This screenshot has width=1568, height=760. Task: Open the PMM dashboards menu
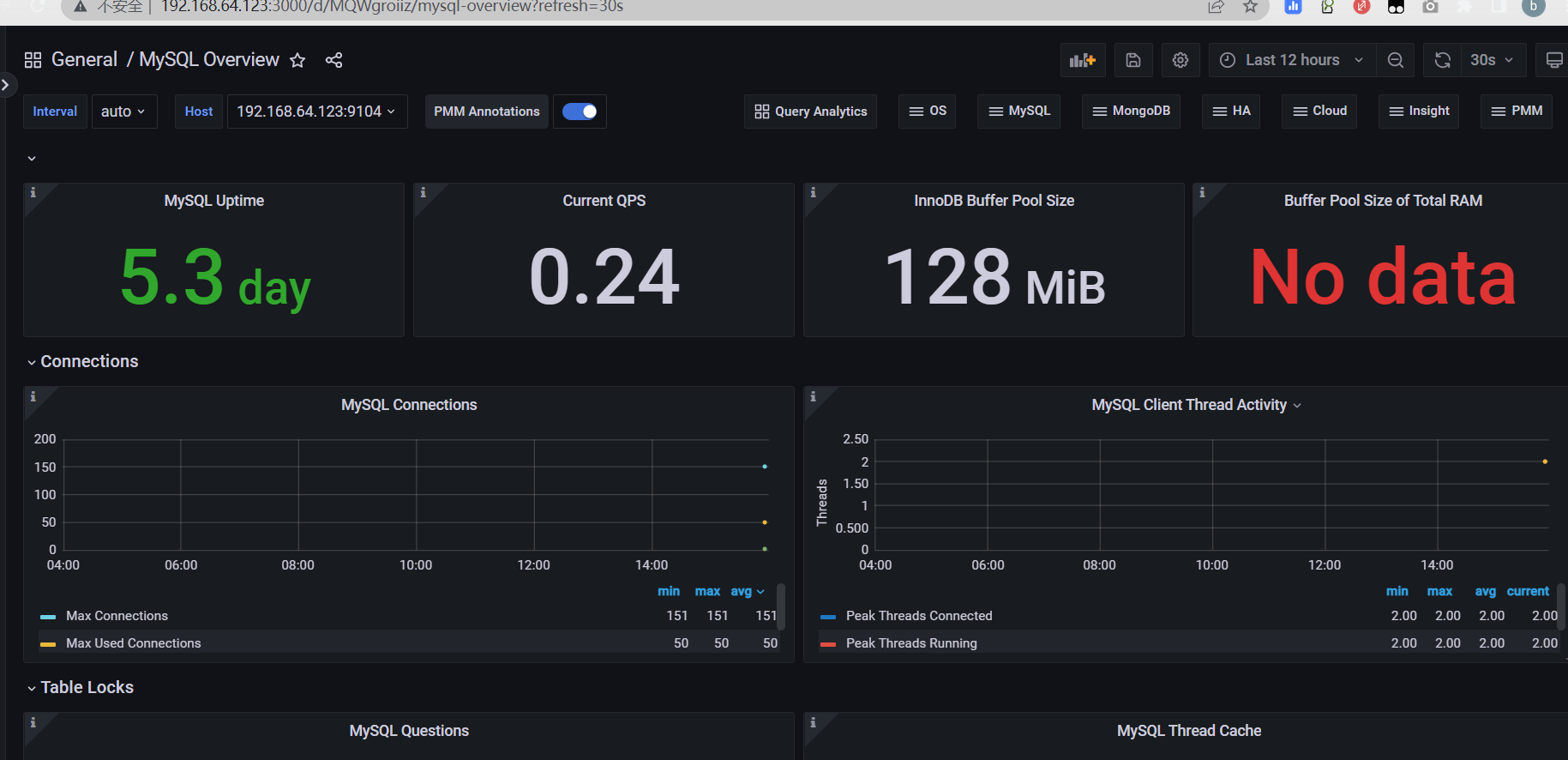coord(1517,112)
